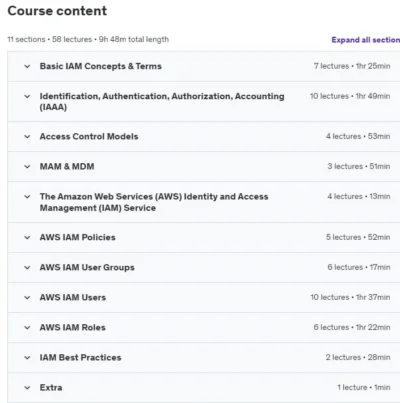Click the MAM & MDM section title
Image resolution: width=400 pixels, height=403 pixels.
67,167
